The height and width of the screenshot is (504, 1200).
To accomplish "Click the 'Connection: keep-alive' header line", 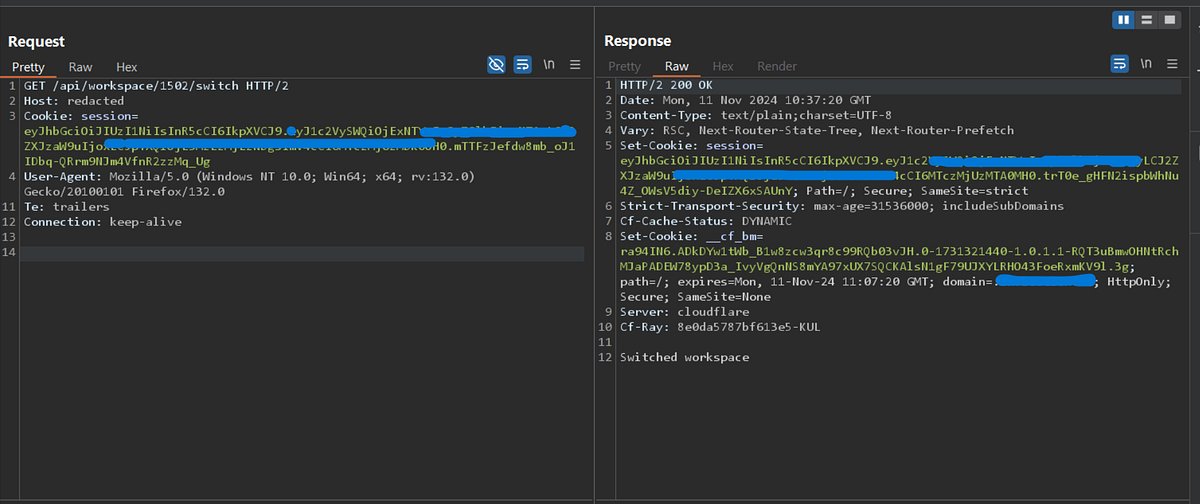I will (103, 222).
